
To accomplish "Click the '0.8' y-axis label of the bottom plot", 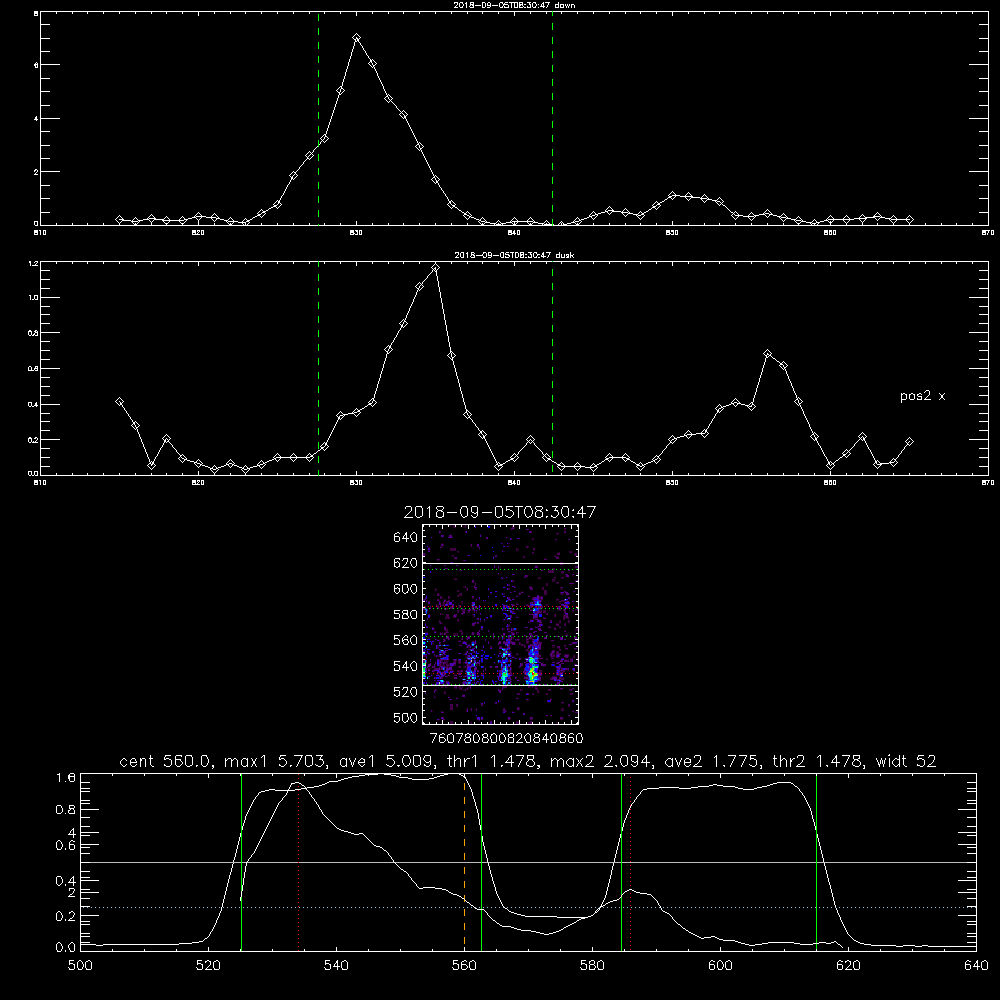I will (x=66, y=810).
